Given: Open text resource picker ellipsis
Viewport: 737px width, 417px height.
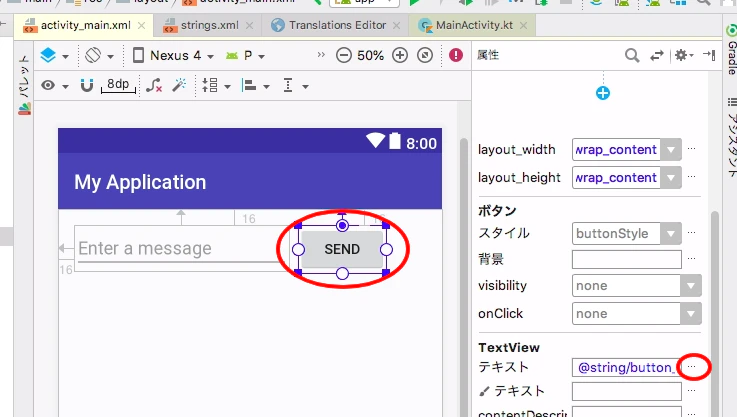Looking at the screenshot, I should click(691, 366).
